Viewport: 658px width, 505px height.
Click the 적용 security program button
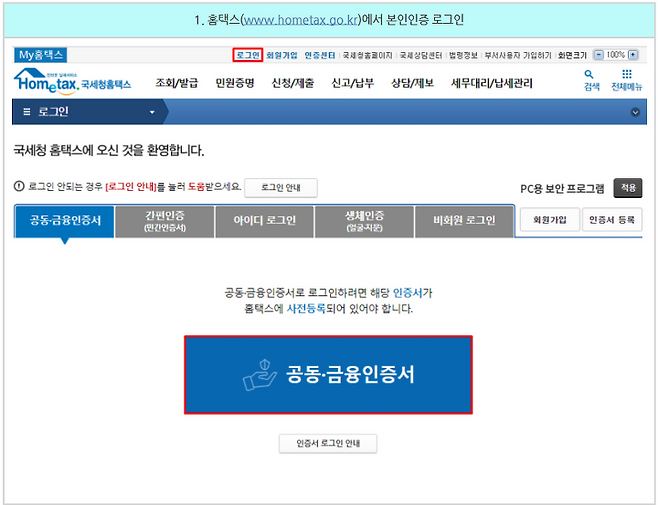pos(628,188)
